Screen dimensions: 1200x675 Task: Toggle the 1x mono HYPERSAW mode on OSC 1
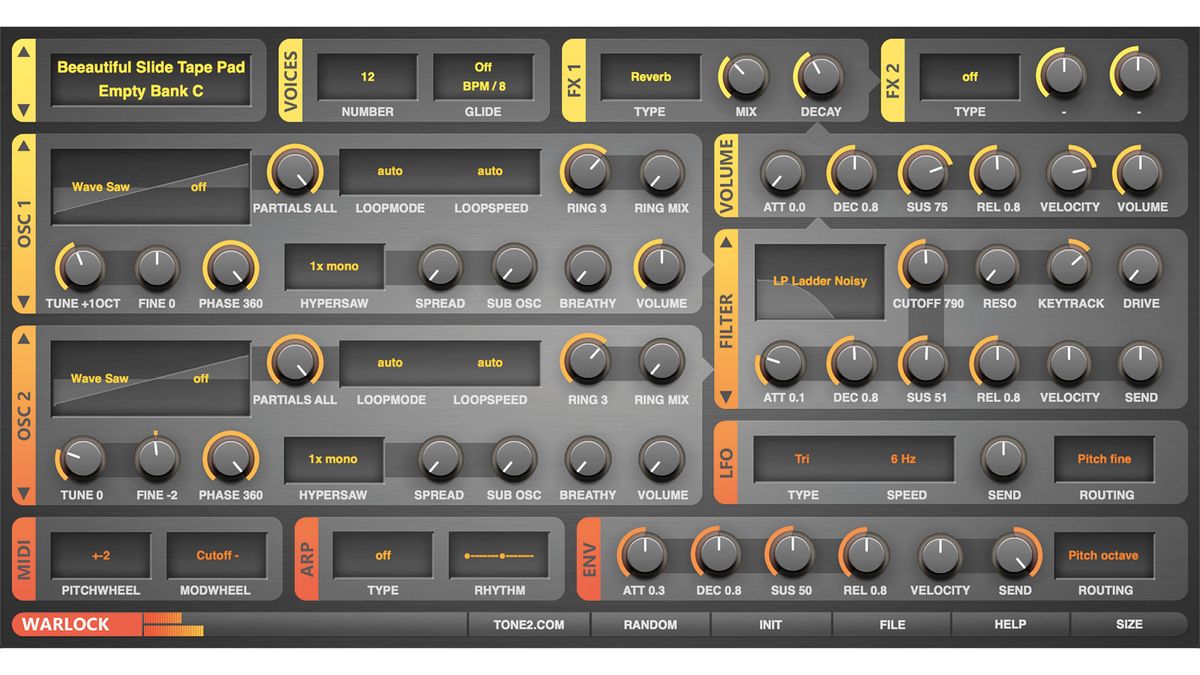point(332,265)
